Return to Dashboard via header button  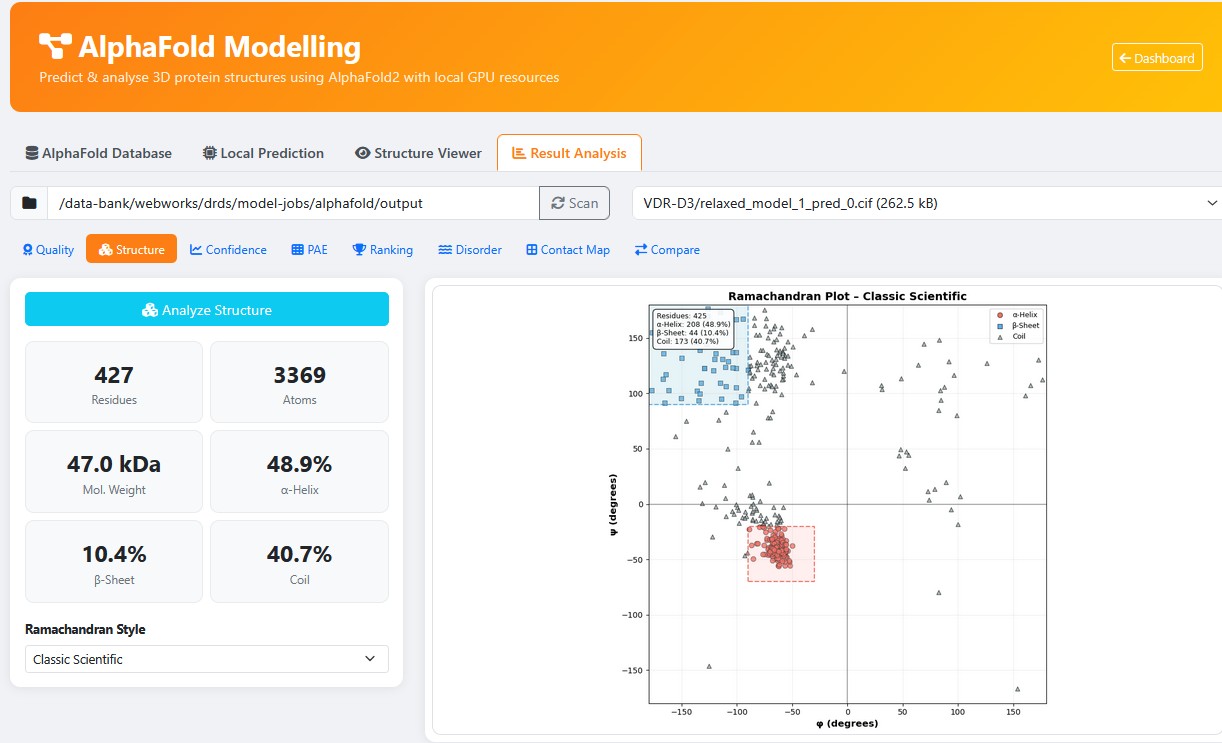tap(1157, 58)
